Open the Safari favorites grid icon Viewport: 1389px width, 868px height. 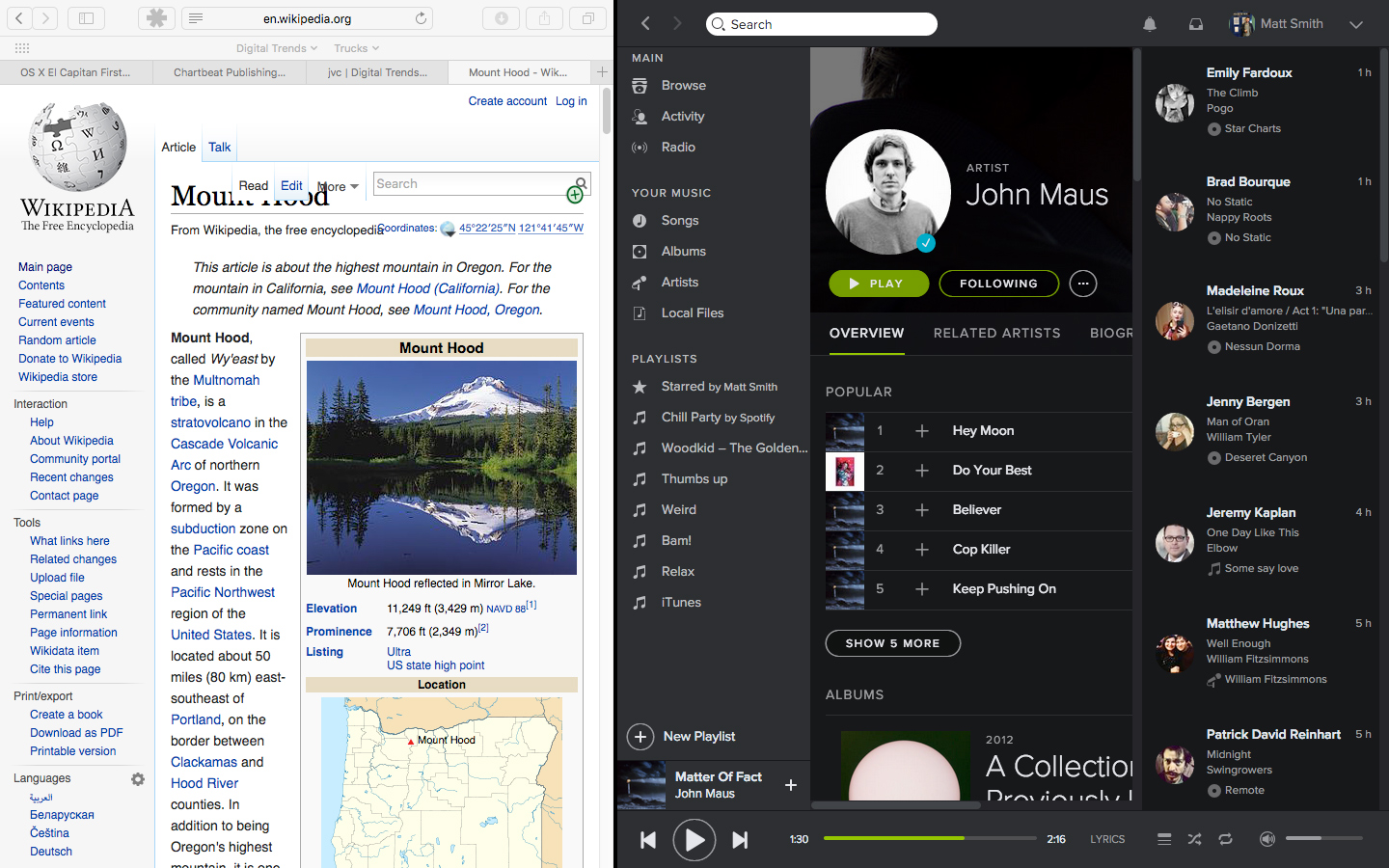(22, 48)
